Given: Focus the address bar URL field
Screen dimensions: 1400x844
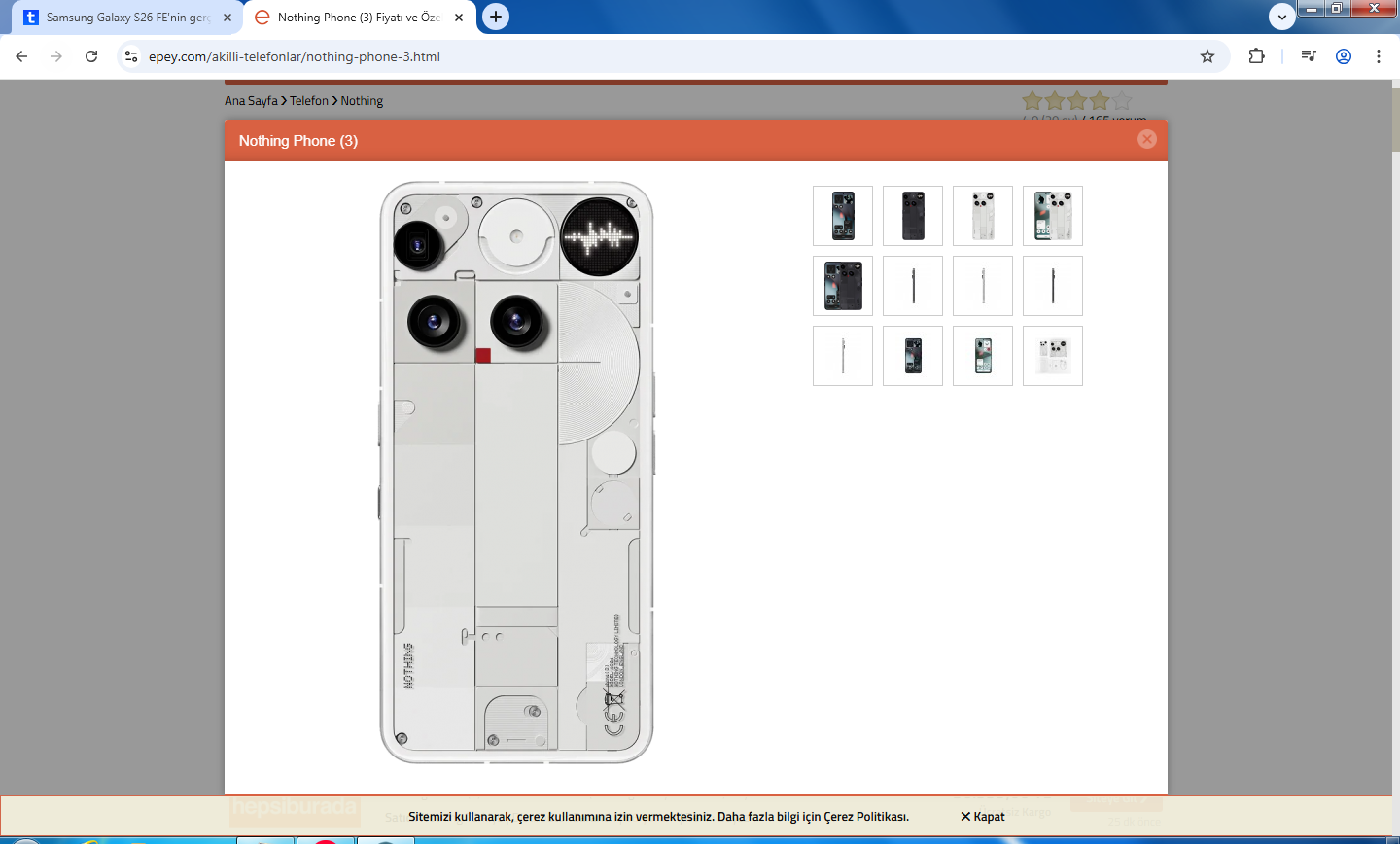Looking at the screenshot, I should coord(671,56).
